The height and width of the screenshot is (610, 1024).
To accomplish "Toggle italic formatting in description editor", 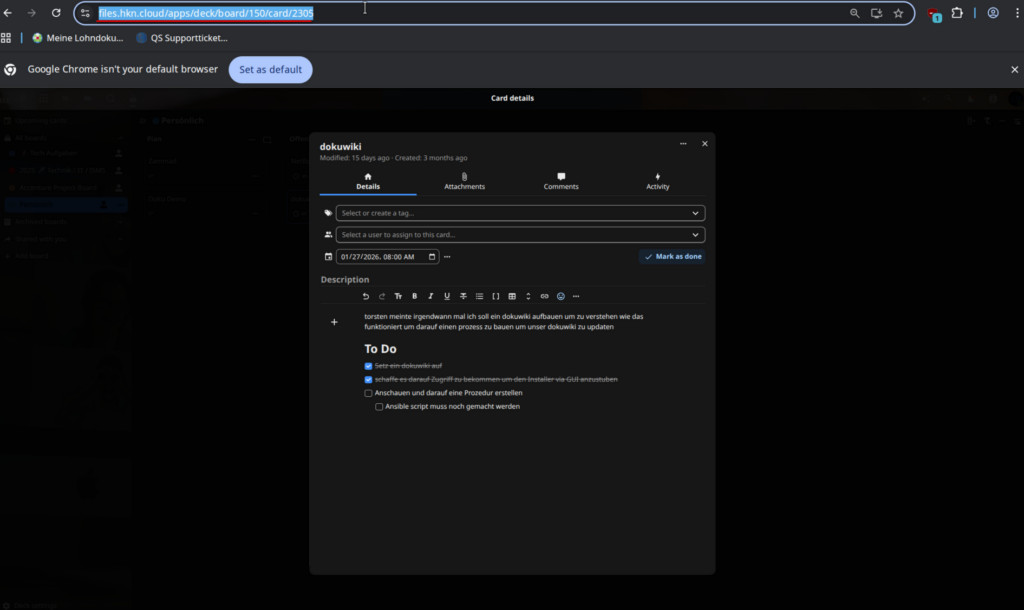I will point(431,296).
